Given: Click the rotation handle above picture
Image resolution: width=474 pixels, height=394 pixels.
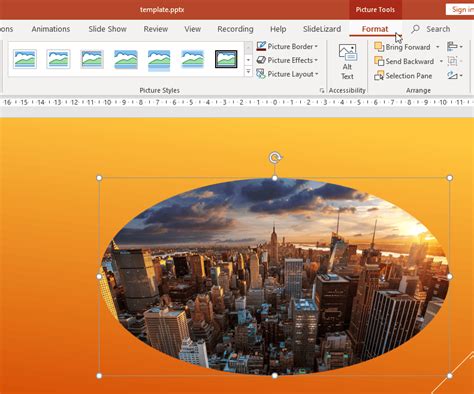Looking at the screenshot, I should 275,158.
